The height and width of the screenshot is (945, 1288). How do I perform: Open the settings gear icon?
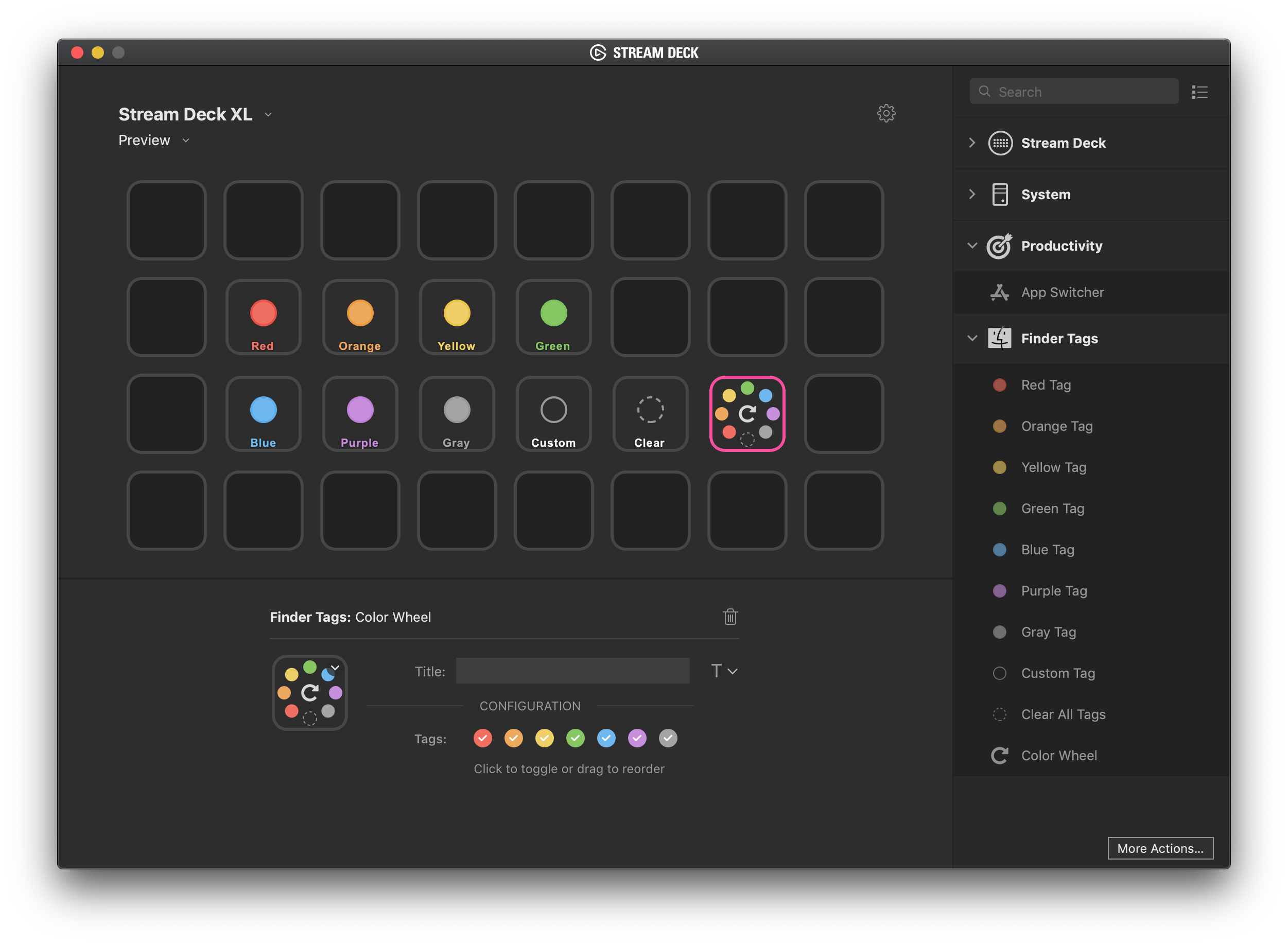tap(886, 113)
